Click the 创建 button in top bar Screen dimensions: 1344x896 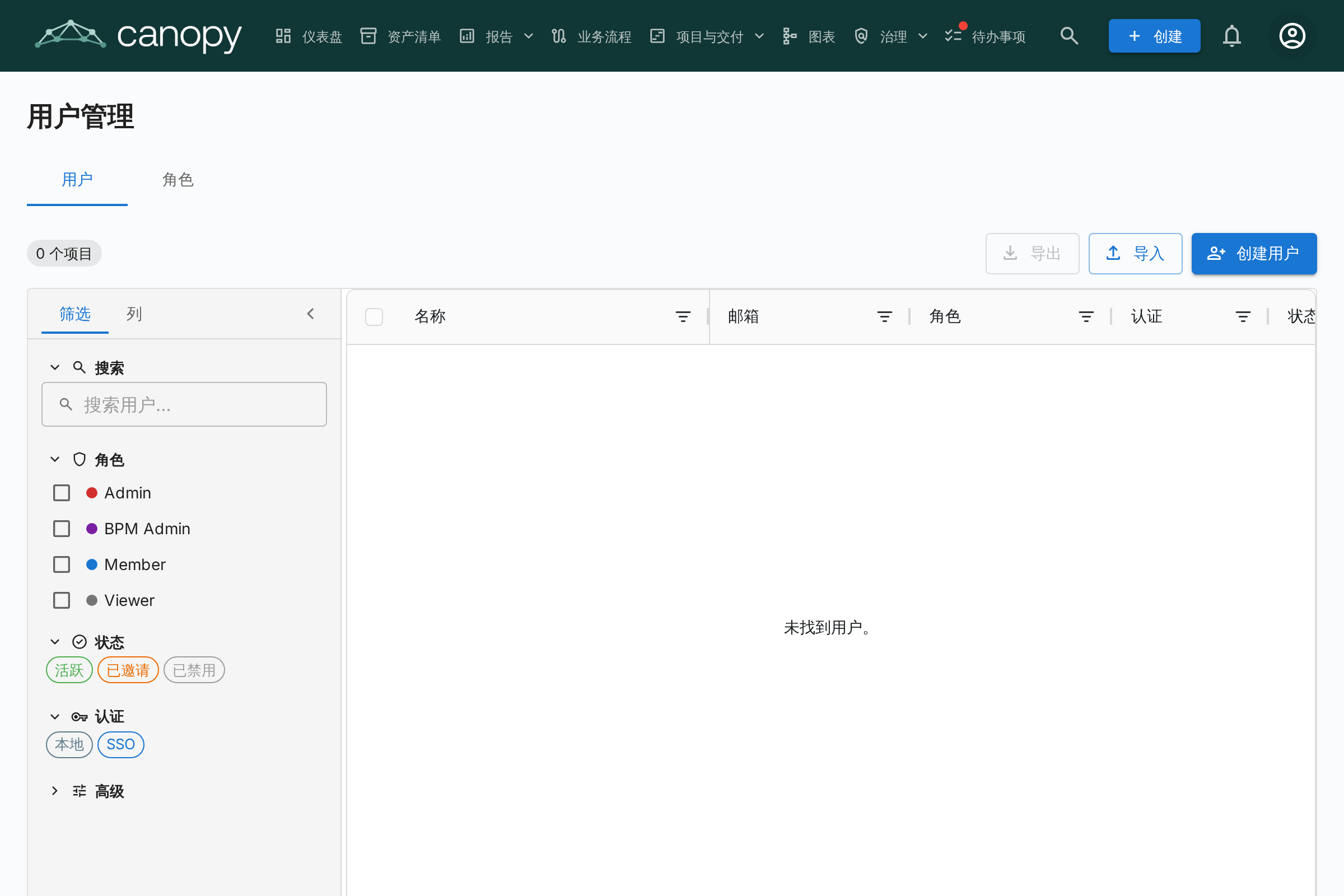pyautogui.click(x=1154, y=36)
